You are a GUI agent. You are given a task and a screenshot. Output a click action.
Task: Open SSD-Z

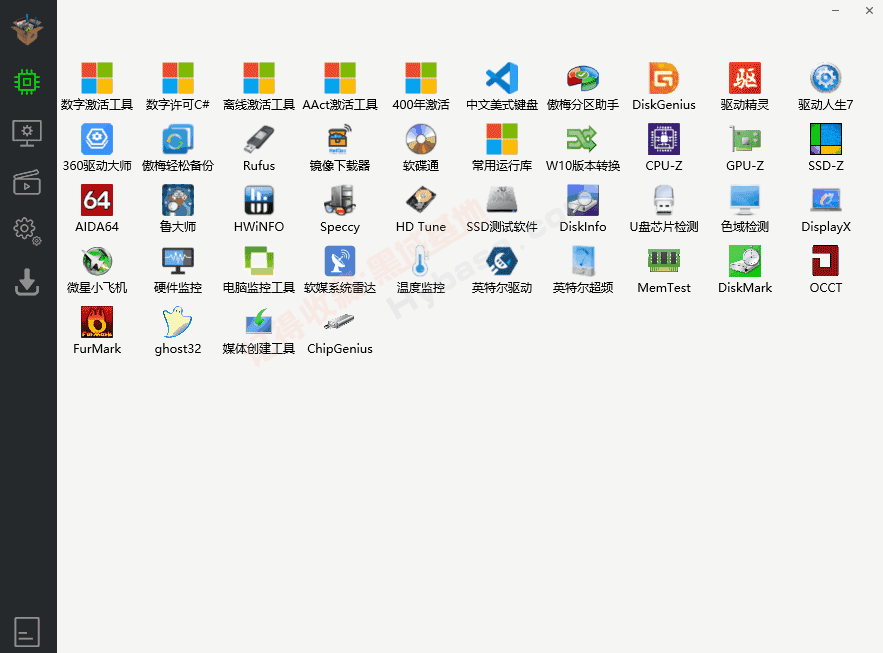point(826,147)
